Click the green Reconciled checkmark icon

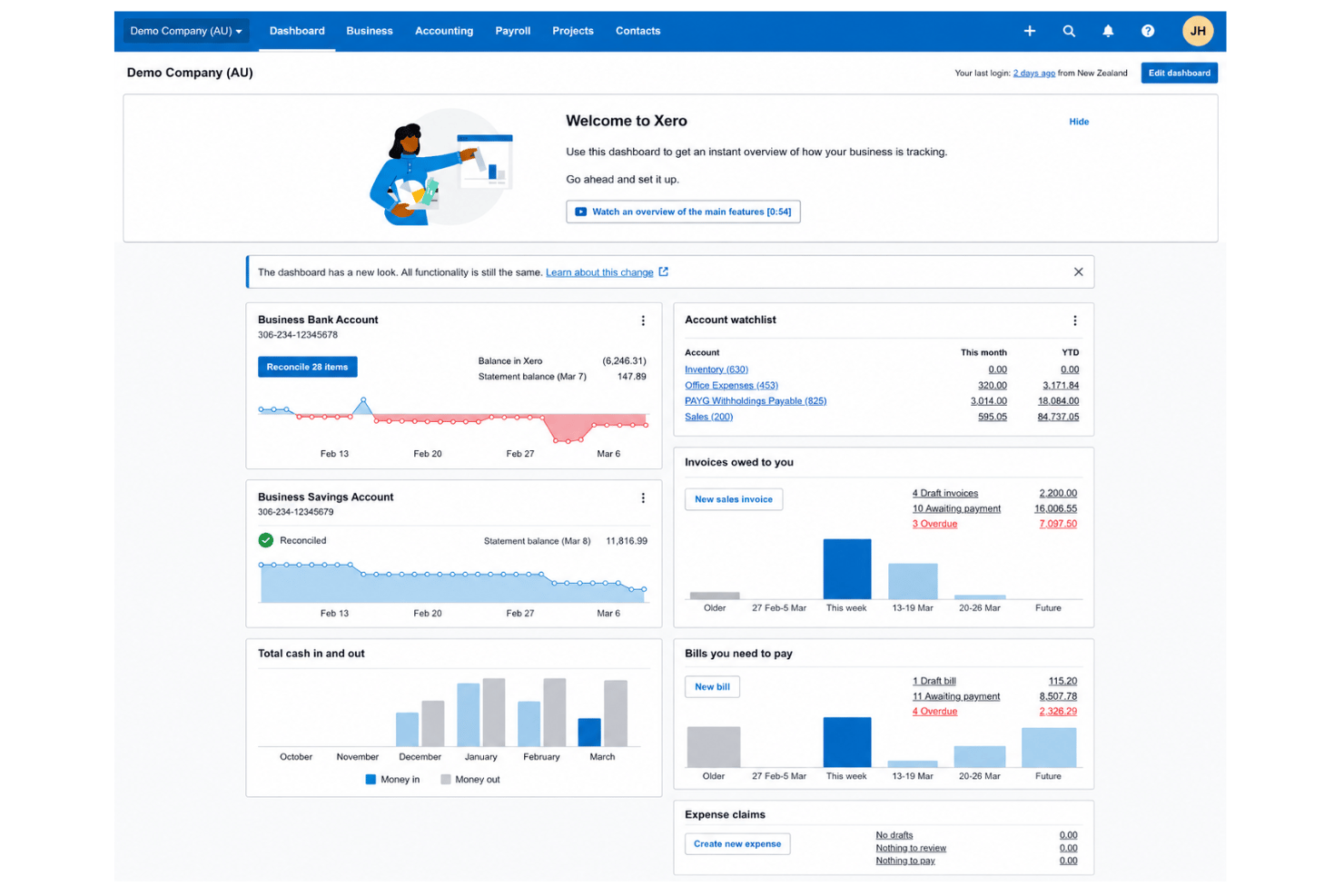pos(266,540)
